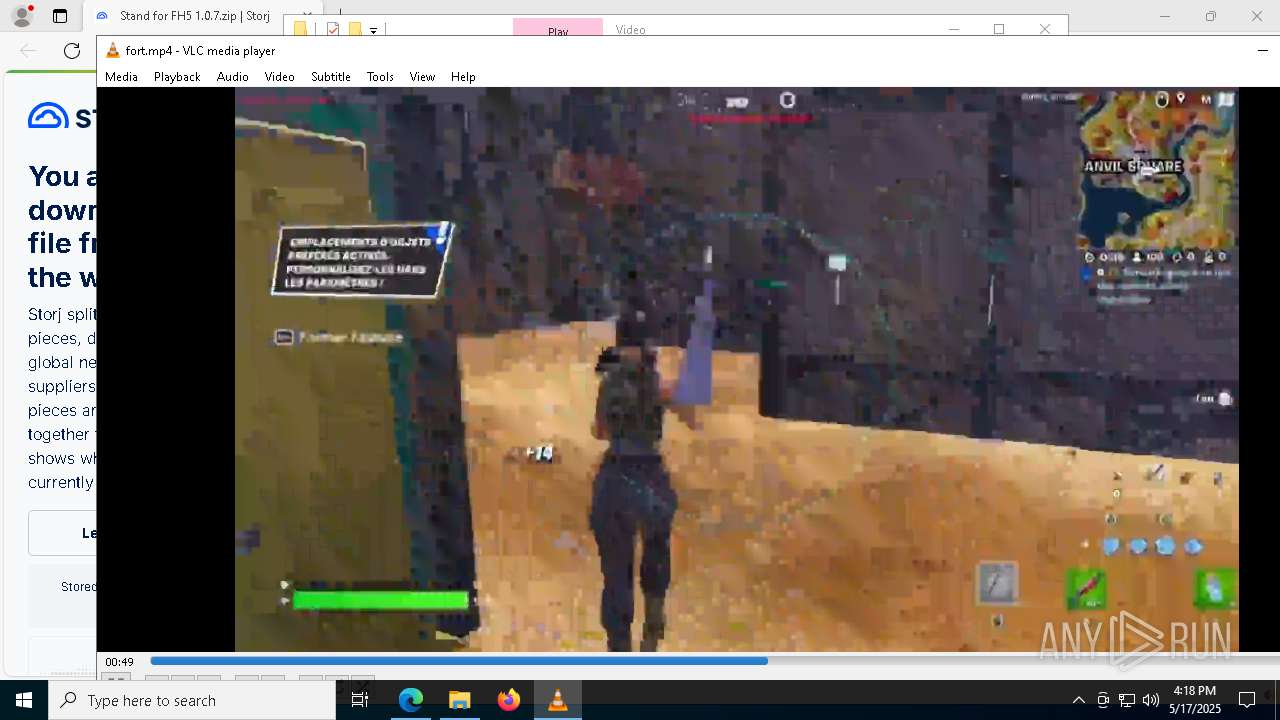The image size is (1280, 720).
Task: Open the Windows notification center icon
Action: coord(1246,700)
